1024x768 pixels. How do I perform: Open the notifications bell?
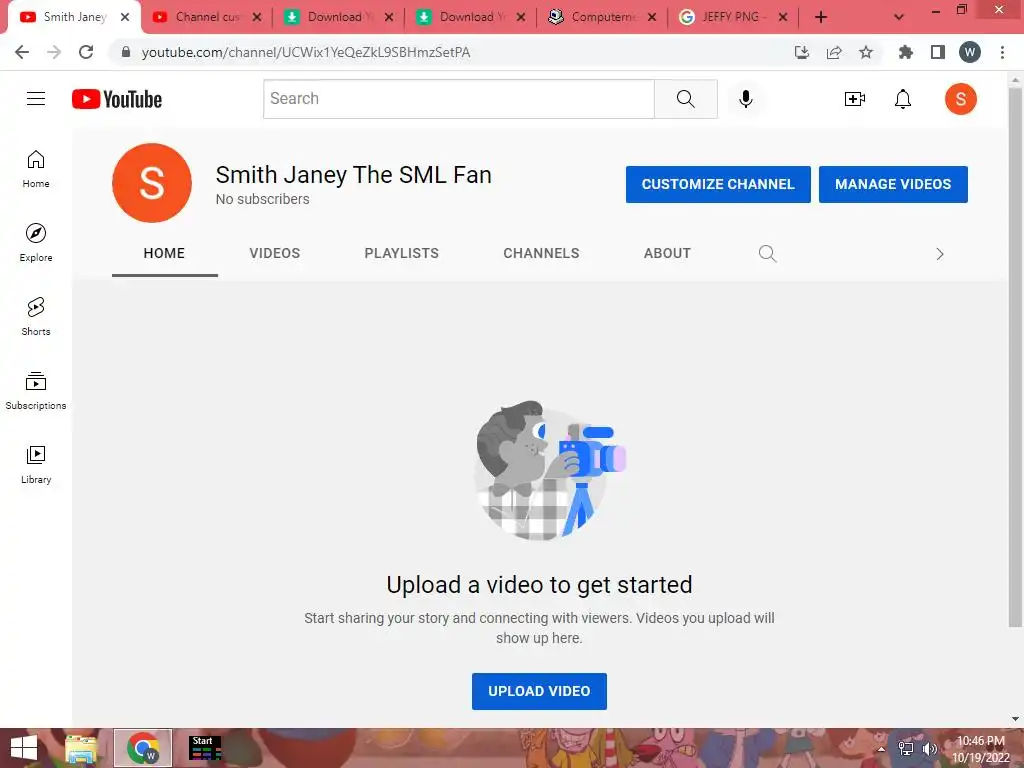pyautogui.click(x=903, y=99)
